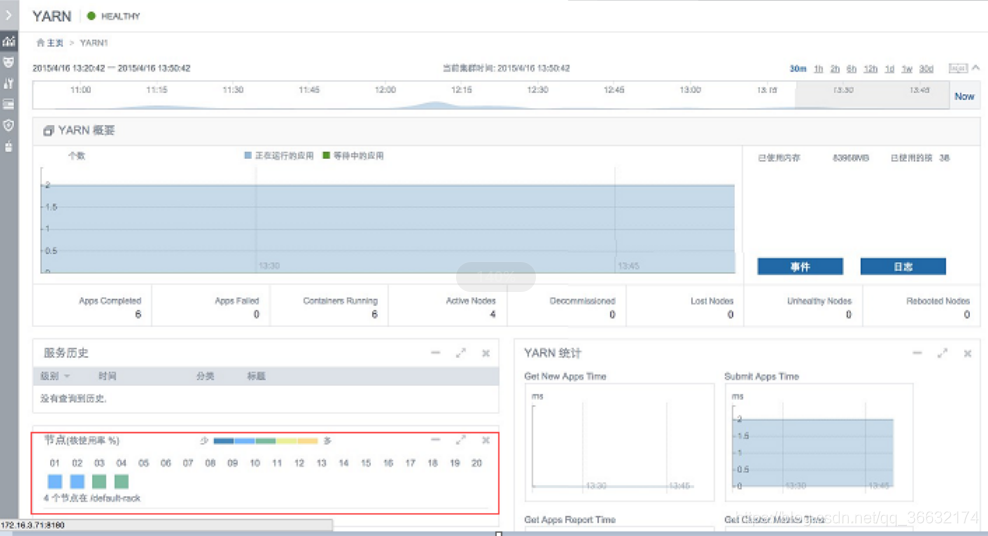Viewport: 988px width, 536px height.
Task: Open the 日志 logs button
Action: (x=903, y=266)
